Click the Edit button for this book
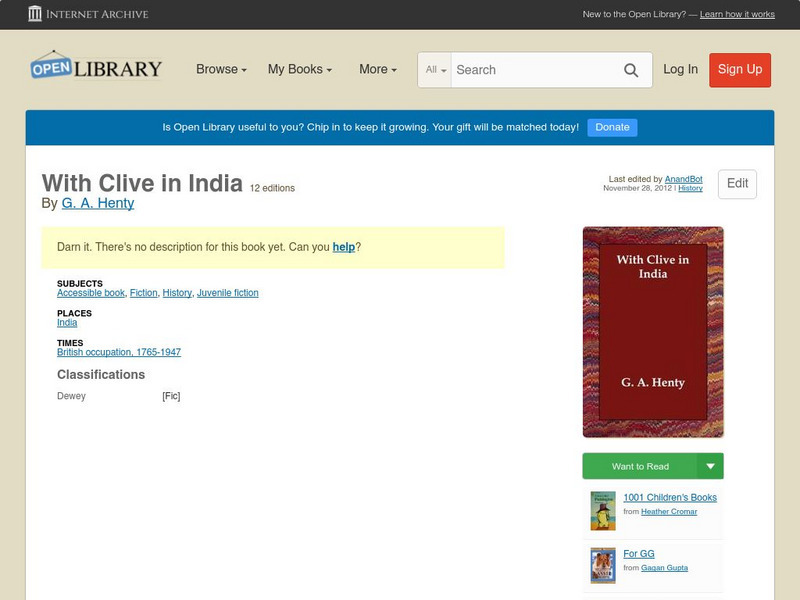 (737, 184)
